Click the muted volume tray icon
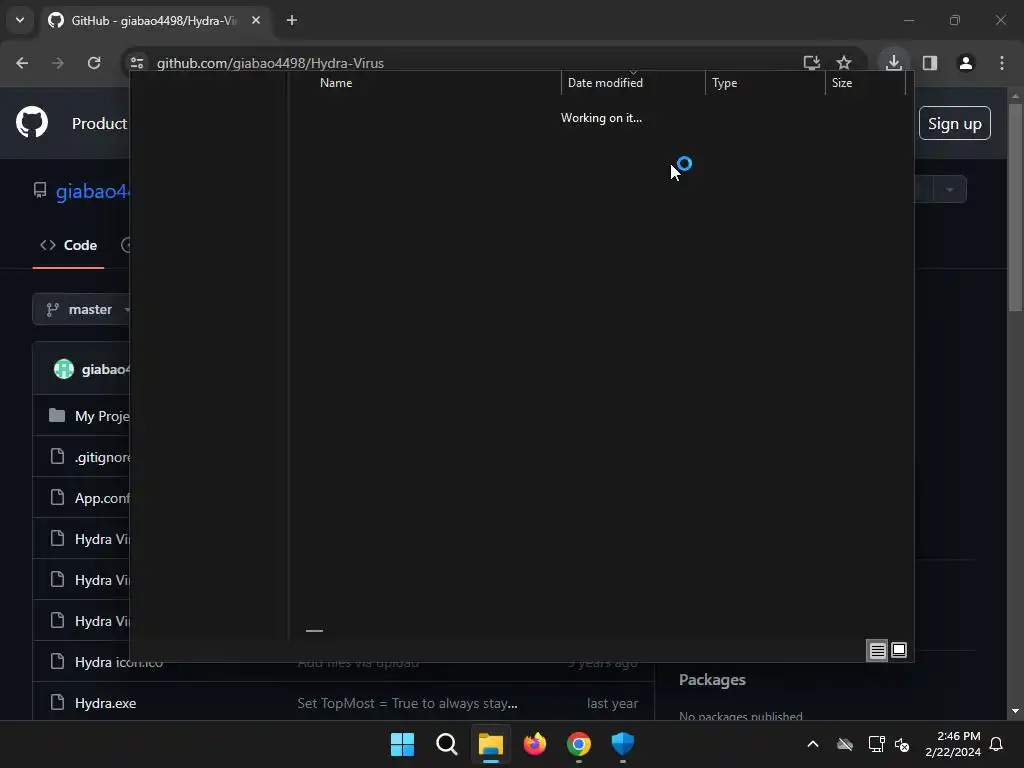This screenshot has width=1024, height=768. coord(902,744)
